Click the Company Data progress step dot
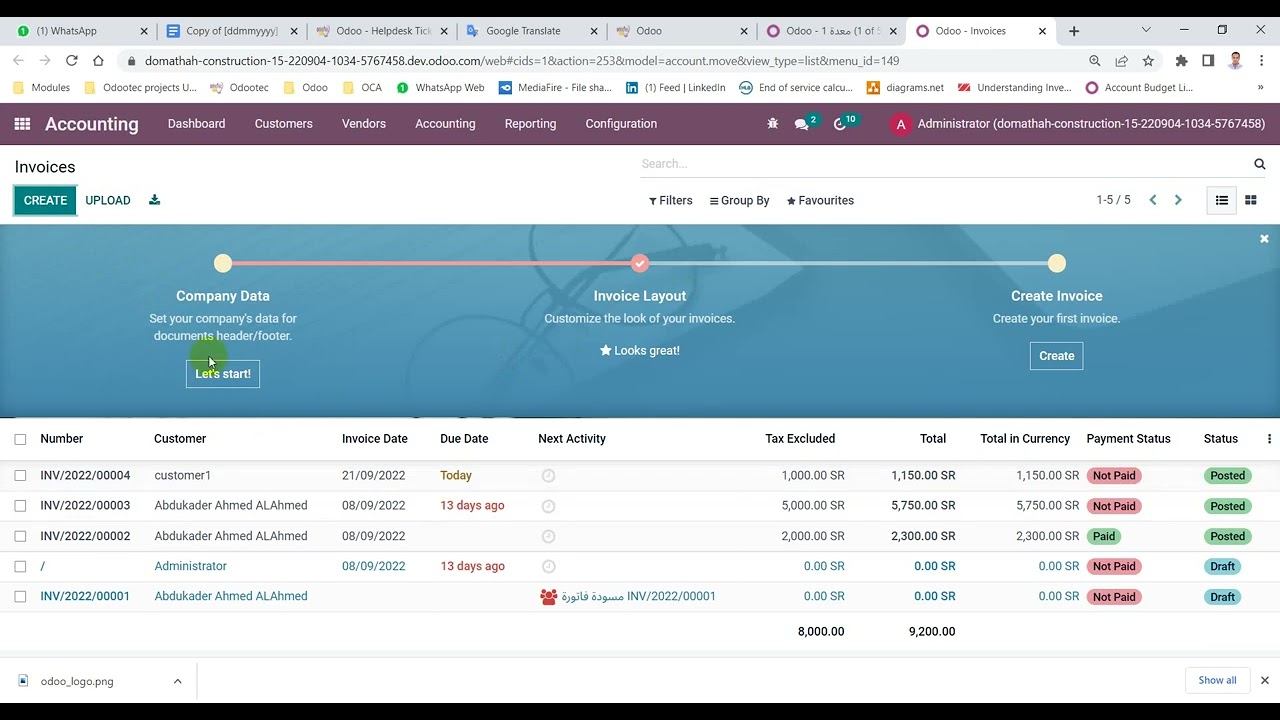The image size is (1280, 720). coord(223,263)
